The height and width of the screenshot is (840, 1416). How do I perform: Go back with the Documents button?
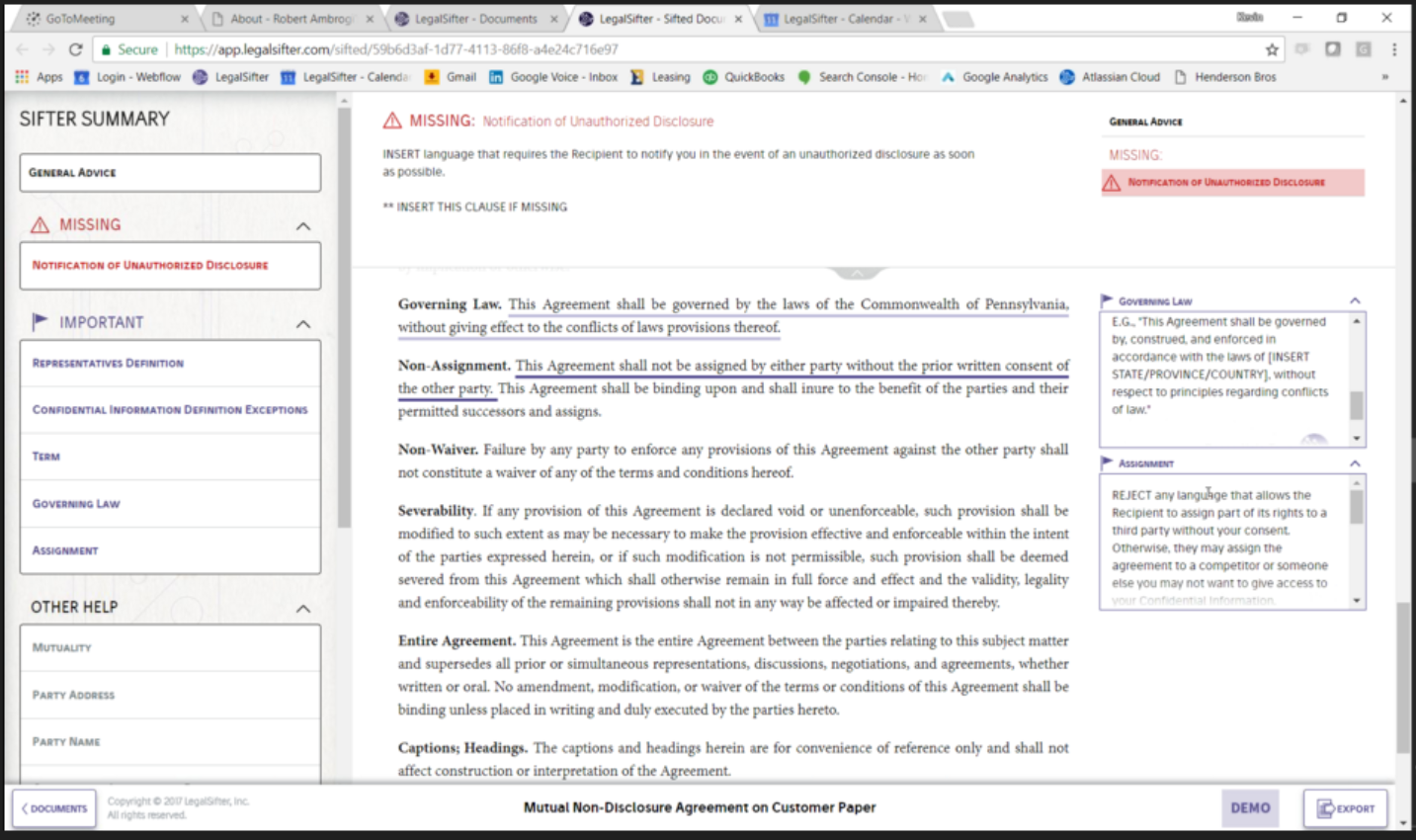(x=54, y=808)
